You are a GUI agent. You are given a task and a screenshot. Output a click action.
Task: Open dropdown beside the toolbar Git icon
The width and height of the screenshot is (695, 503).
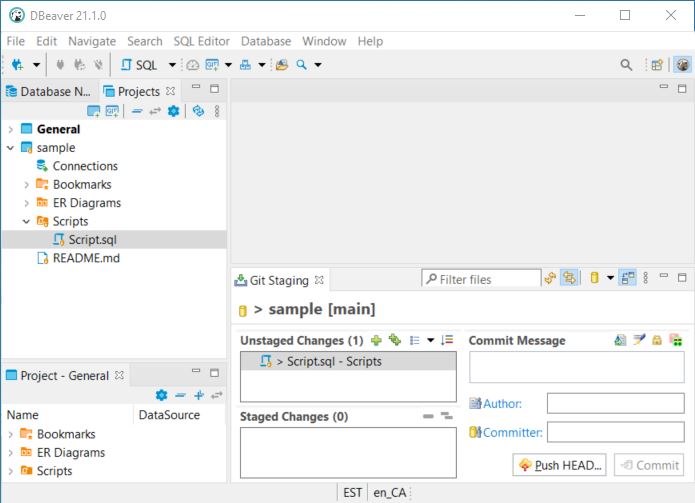click(228, 65)
